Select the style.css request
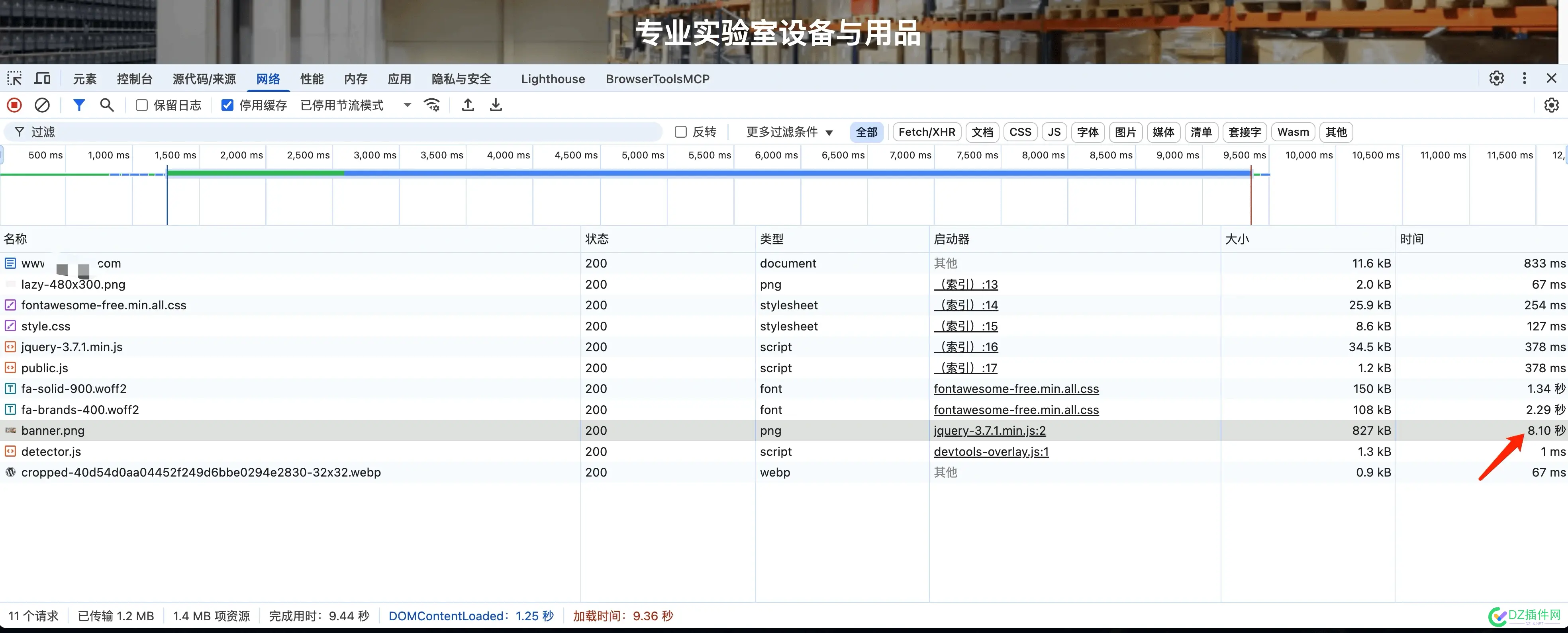Image resolution: width=1568 pixels, height=633 pixels. pyautogui.click(x=784, y=326)
